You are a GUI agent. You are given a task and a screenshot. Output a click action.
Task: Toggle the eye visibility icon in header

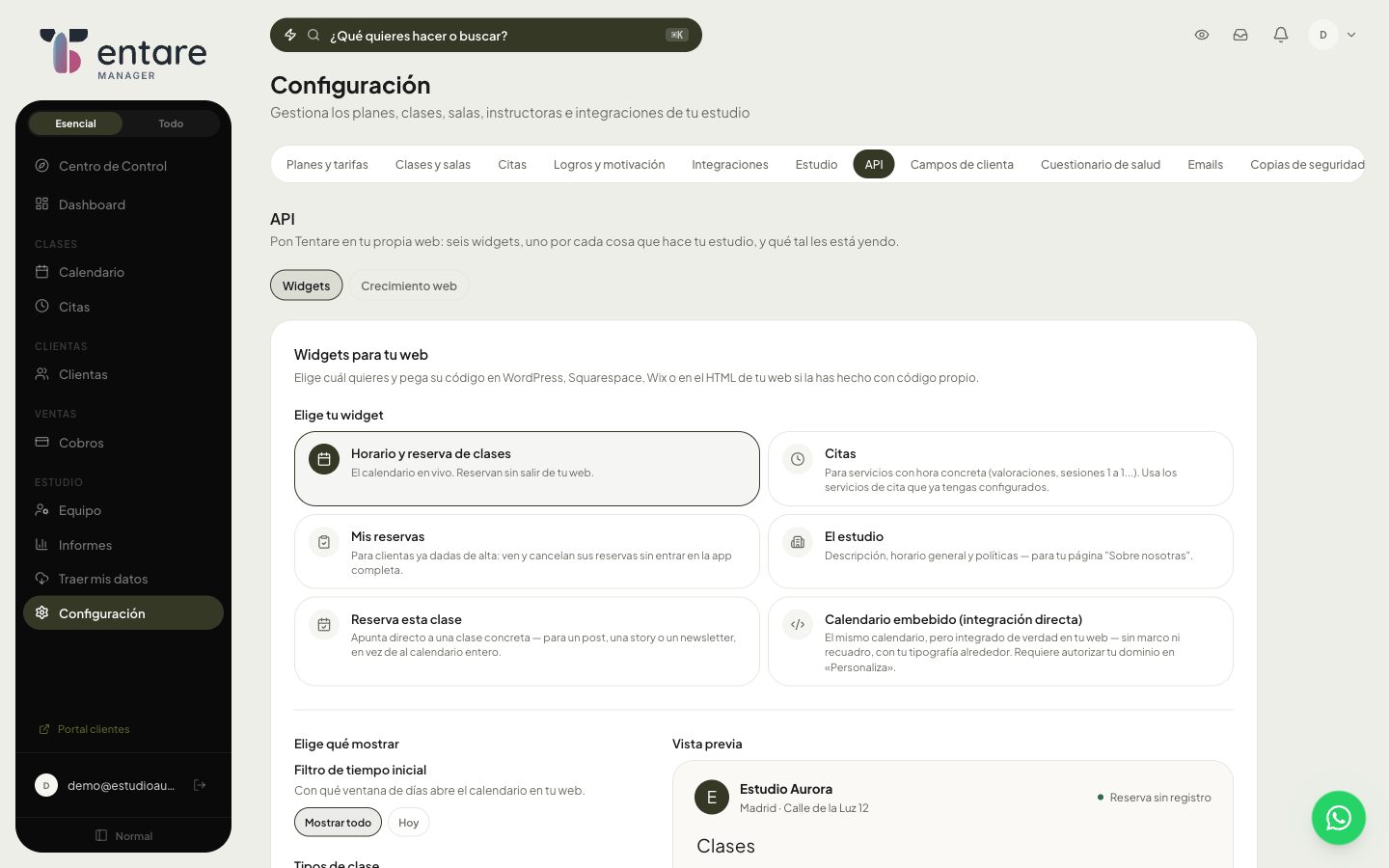point(1202,35)
